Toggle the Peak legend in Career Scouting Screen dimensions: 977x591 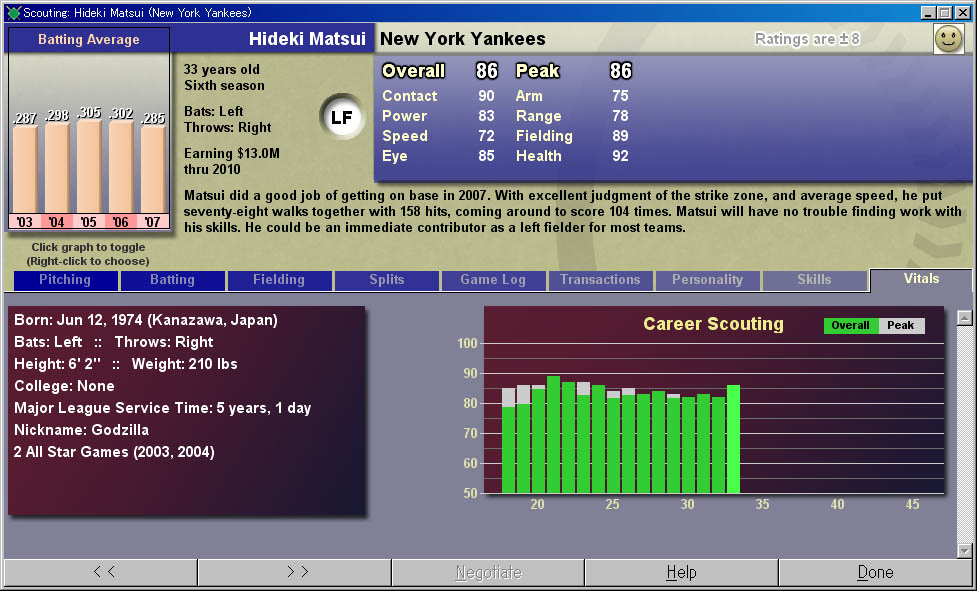point(901,326)
